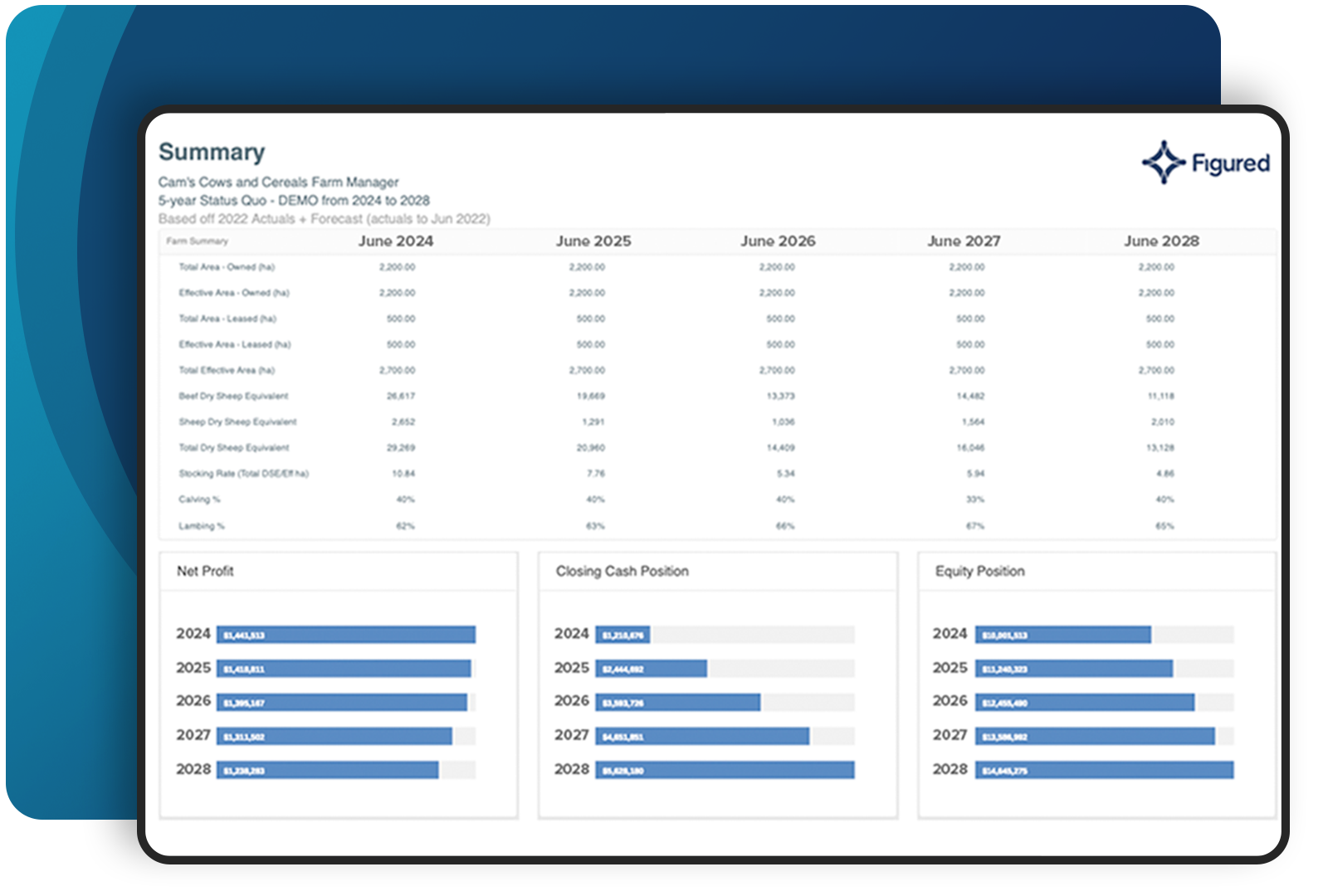Select the Summary page heading
1328x896 pixels.
(212, 152)
